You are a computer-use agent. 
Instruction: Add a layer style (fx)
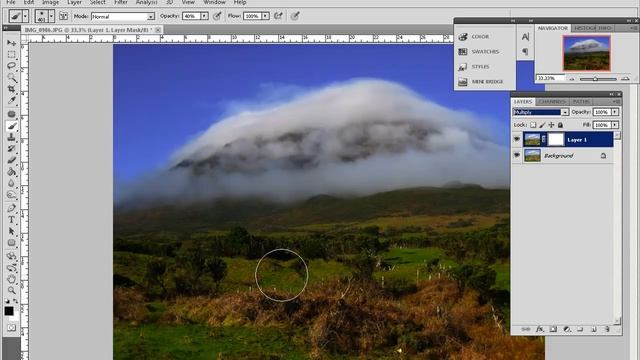coord(540,329)
